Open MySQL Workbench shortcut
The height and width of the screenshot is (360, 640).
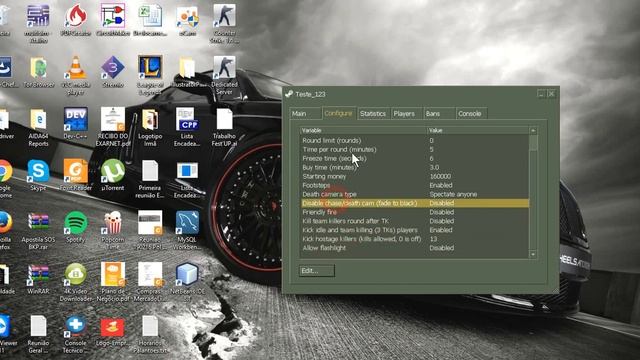pos(187,231)
